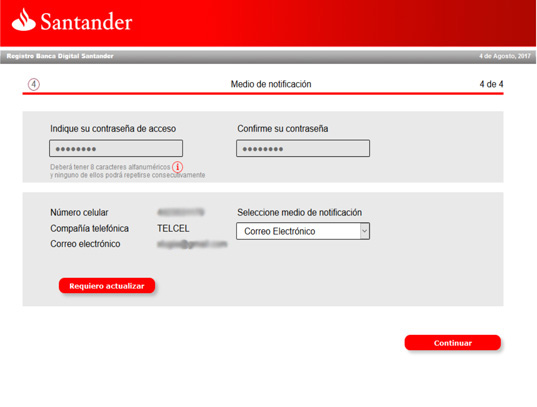Click the circled step 4 indicator
This screenshot has width=537, height=407.
pyautogui.click(x=34, y=84)
